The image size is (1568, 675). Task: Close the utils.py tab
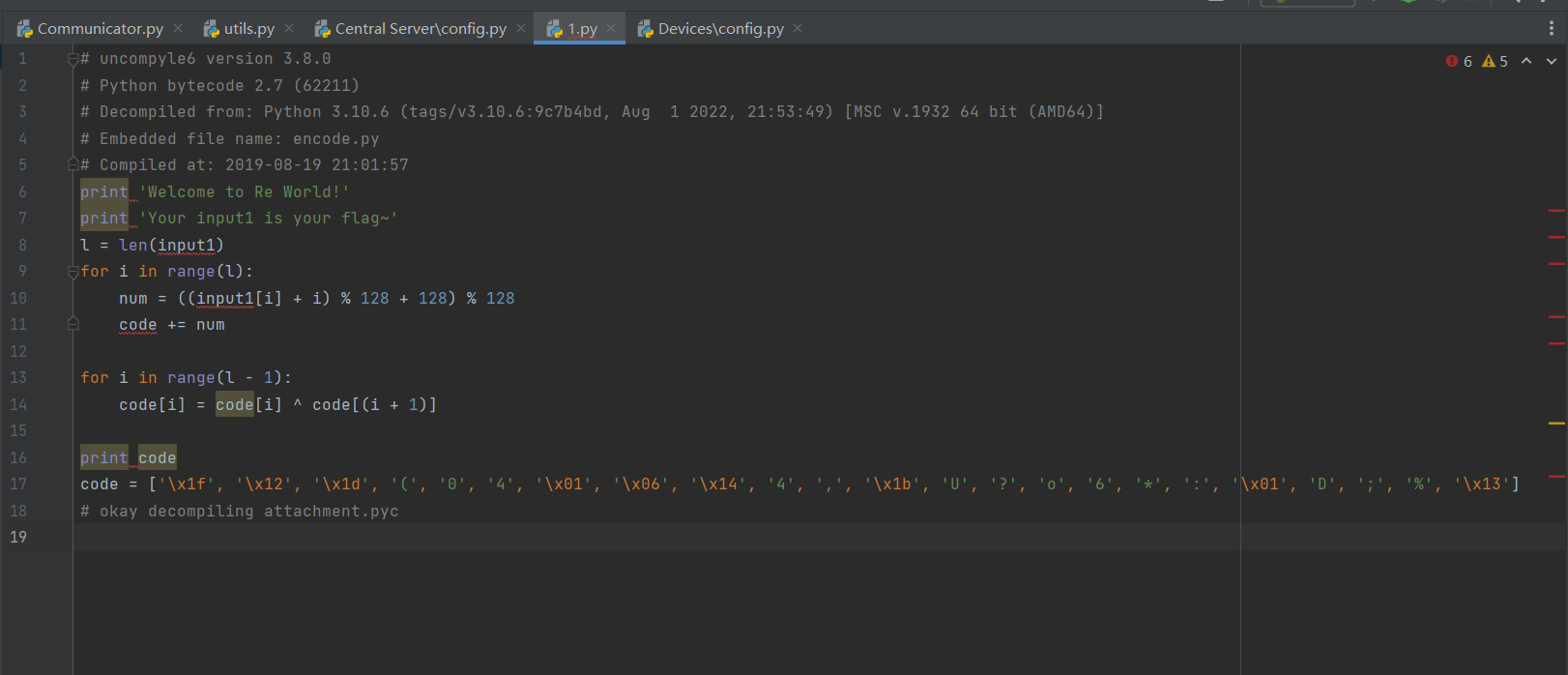289,29
